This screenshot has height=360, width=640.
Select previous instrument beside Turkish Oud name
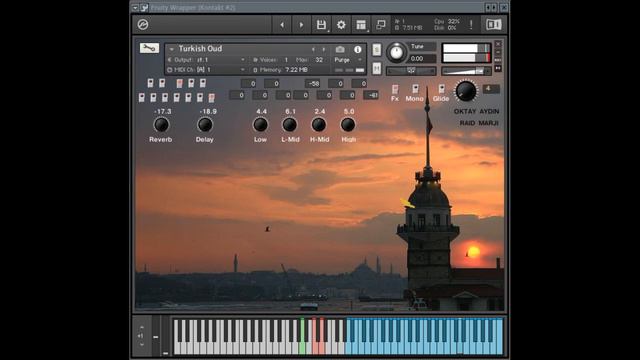pyautogui.click(x=313, y=49)
